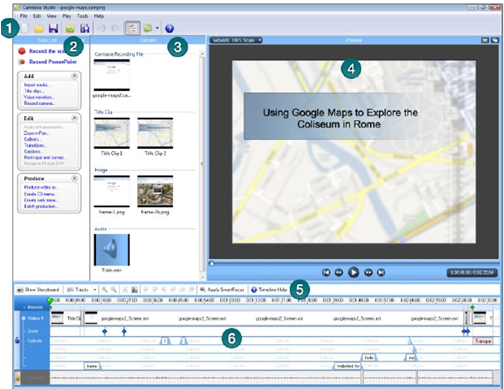Viewport: 504px width, 389px height.
Task: Click the green layout icon in the toolbar
Action: pyautogui.click(x=148, y=28)
